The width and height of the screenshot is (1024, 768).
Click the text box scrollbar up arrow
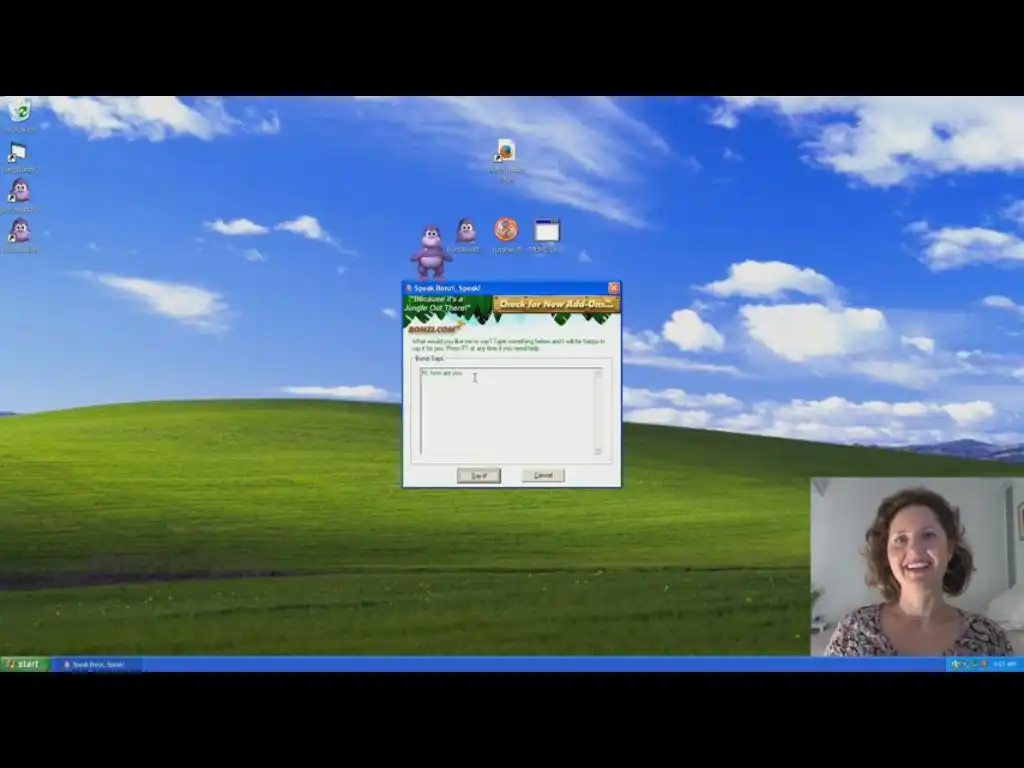[598, 373]
